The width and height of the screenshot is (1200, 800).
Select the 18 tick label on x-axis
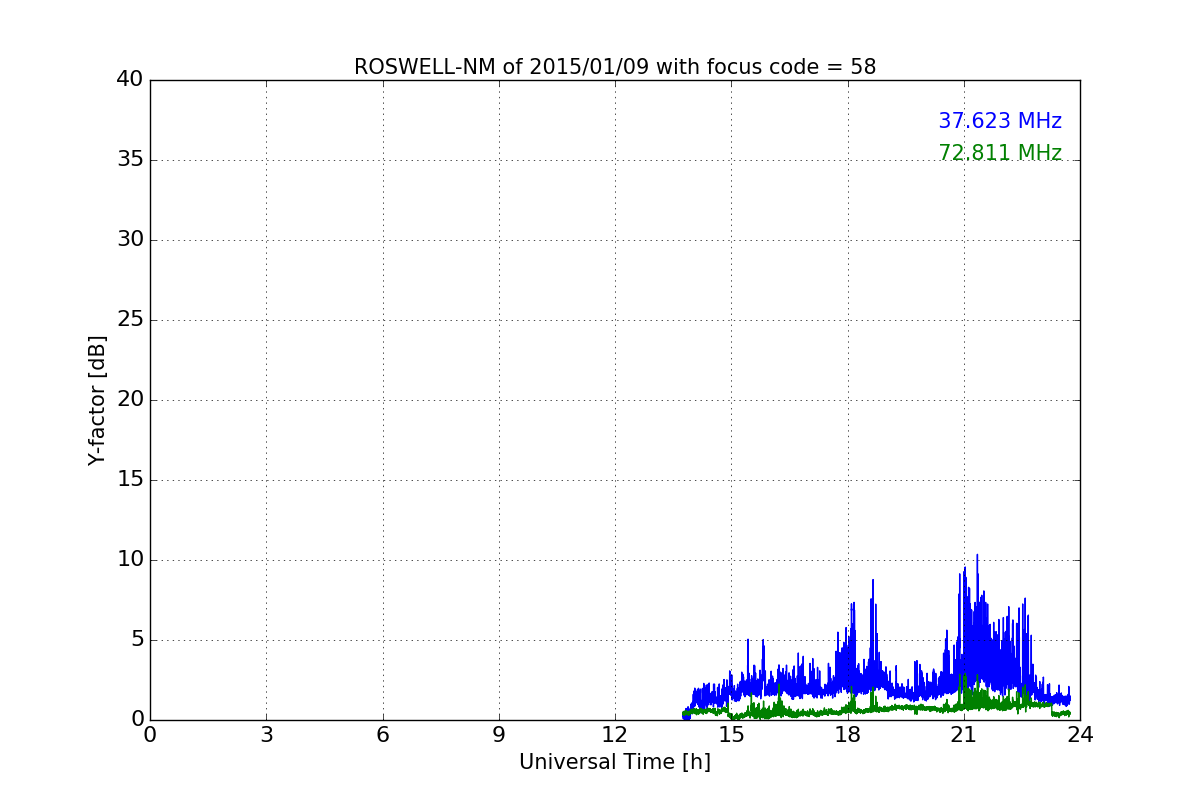coord(847,735)
